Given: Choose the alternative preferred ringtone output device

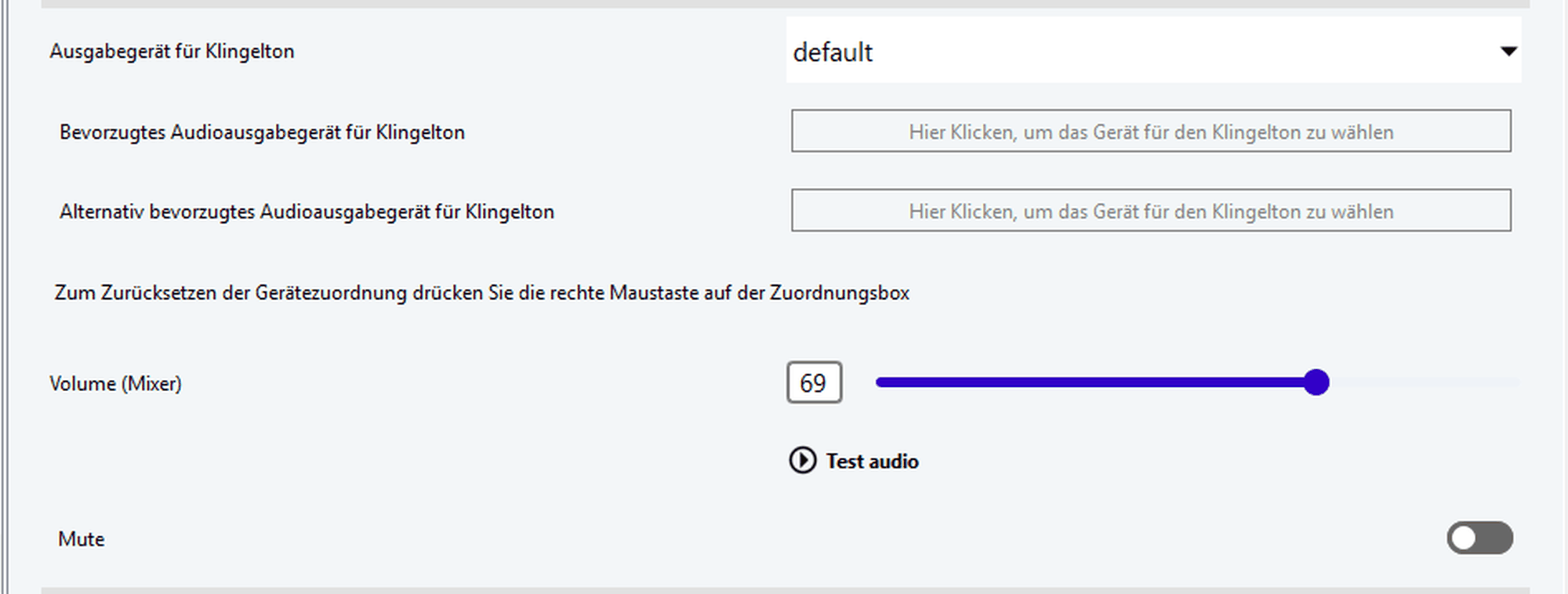Looking at the screenshot, I should (x=1151, y=211).
